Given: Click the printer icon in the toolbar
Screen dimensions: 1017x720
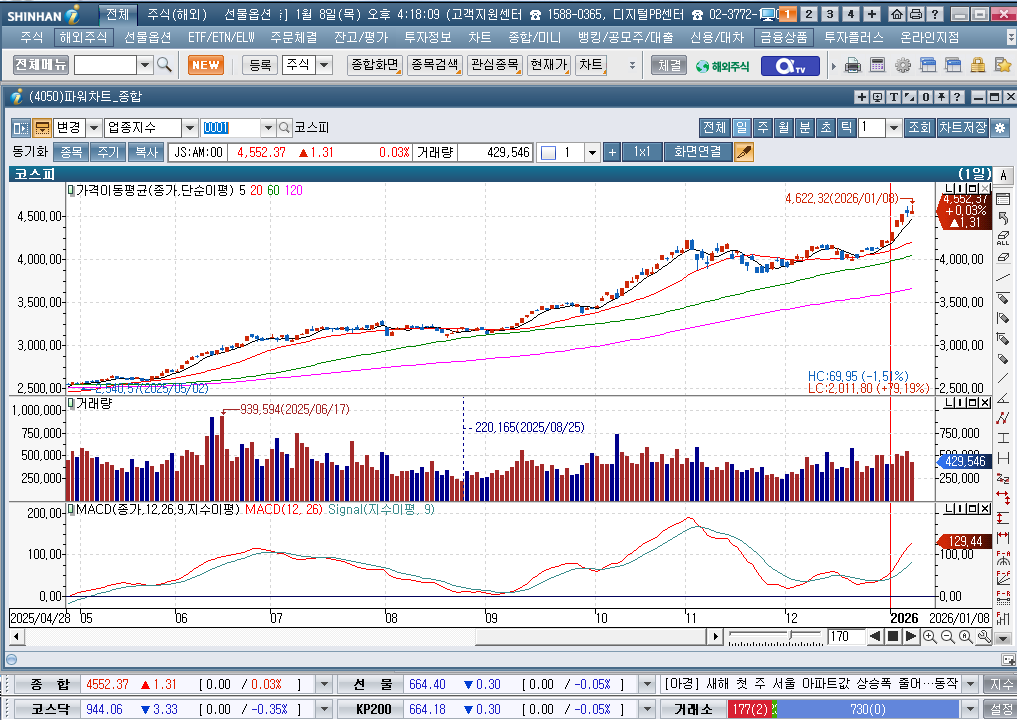Looking at the screenshot, I should pyautogui.click(x=854, y=65).
